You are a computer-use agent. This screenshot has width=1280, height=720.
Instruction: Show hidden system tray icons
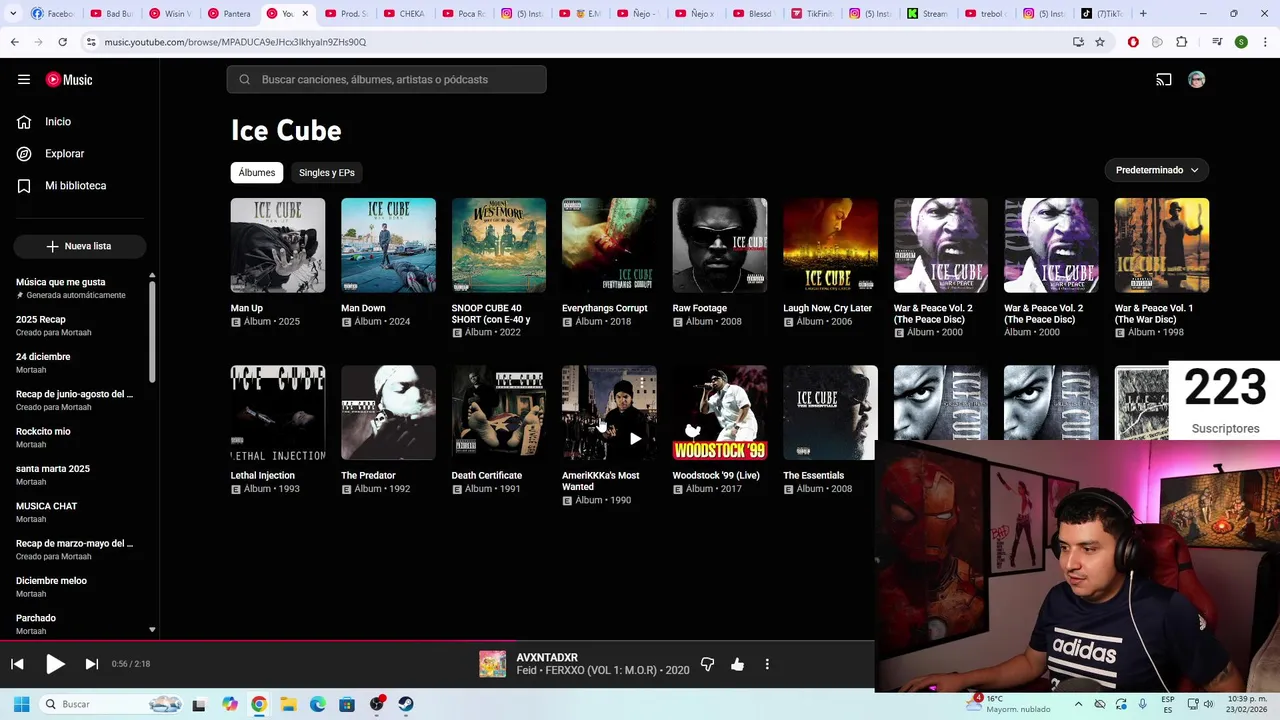(1078, 704)
